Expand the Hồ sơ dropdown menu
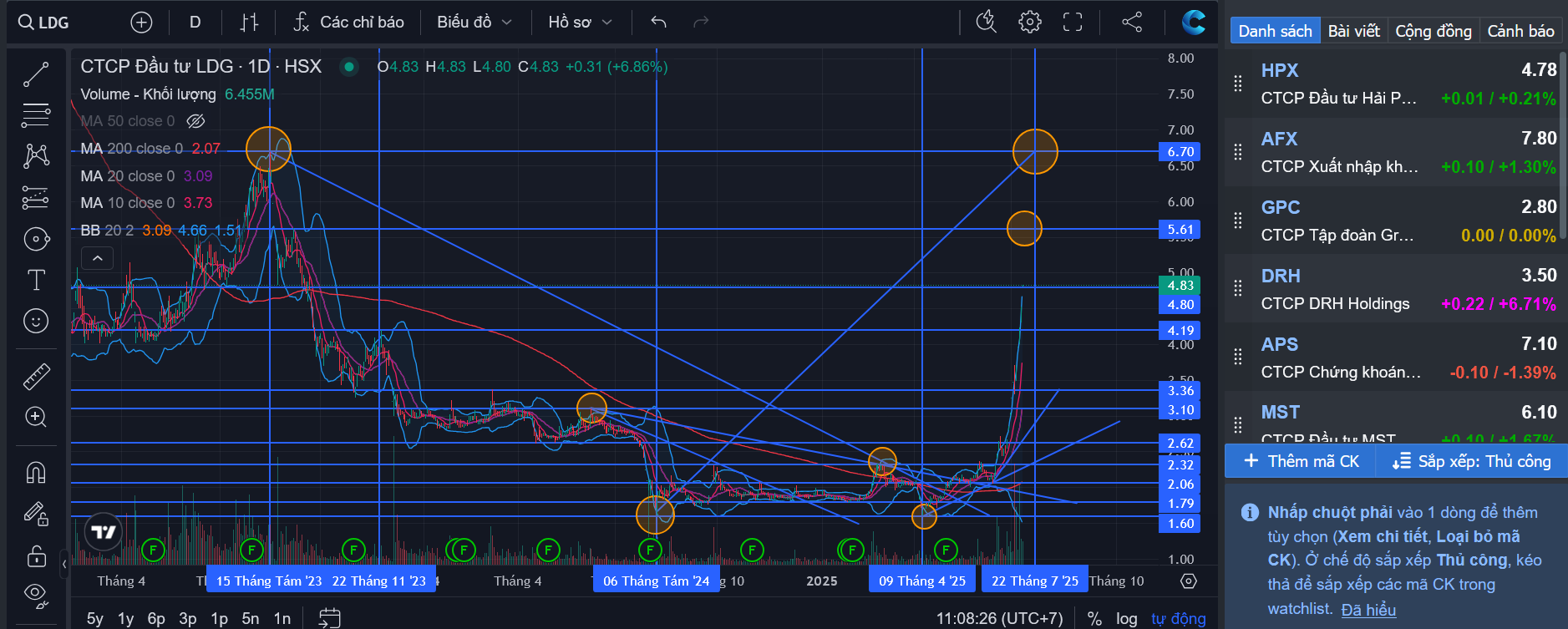This screenshot has height=629, width=1568. 581,23
